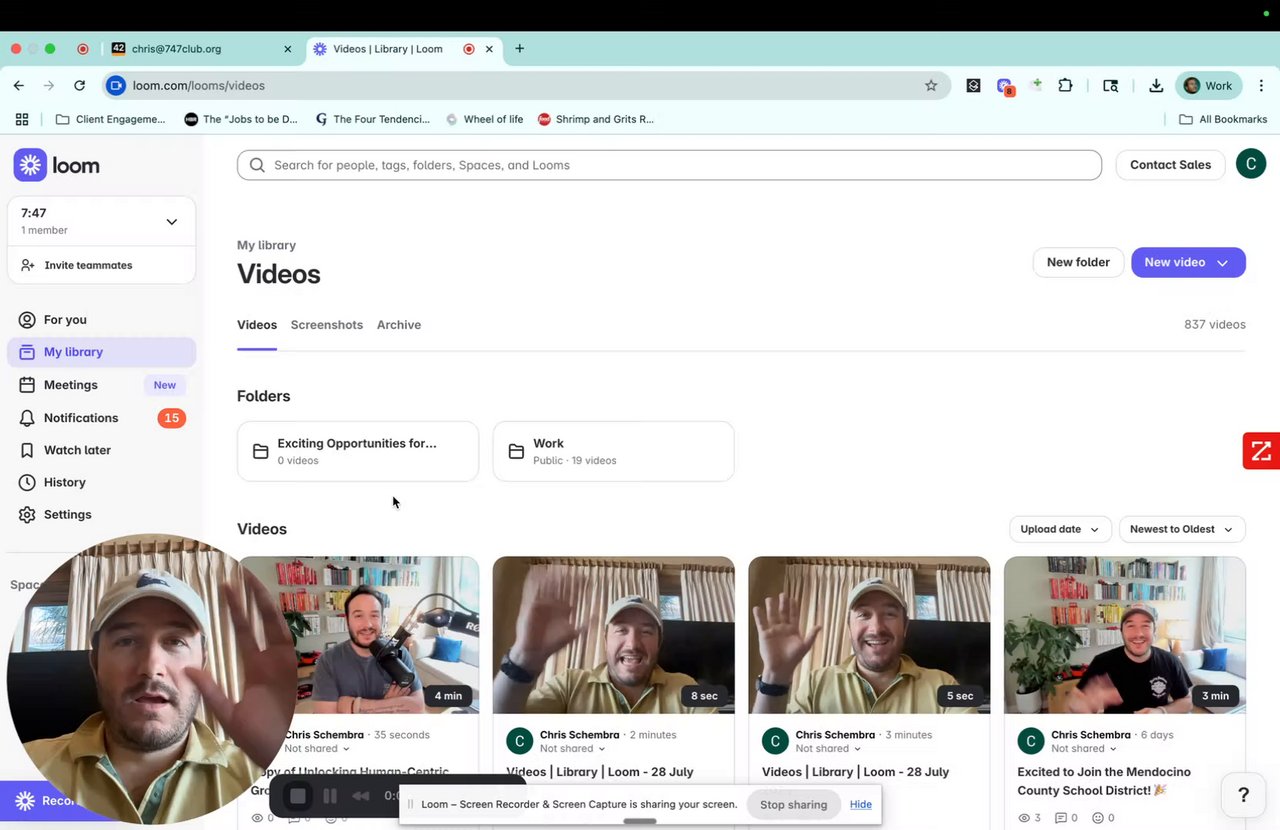Open the Work folder with 19 videos
Image resolution: width=1280 pixels, height=830 pixels.
pos(614,451)
